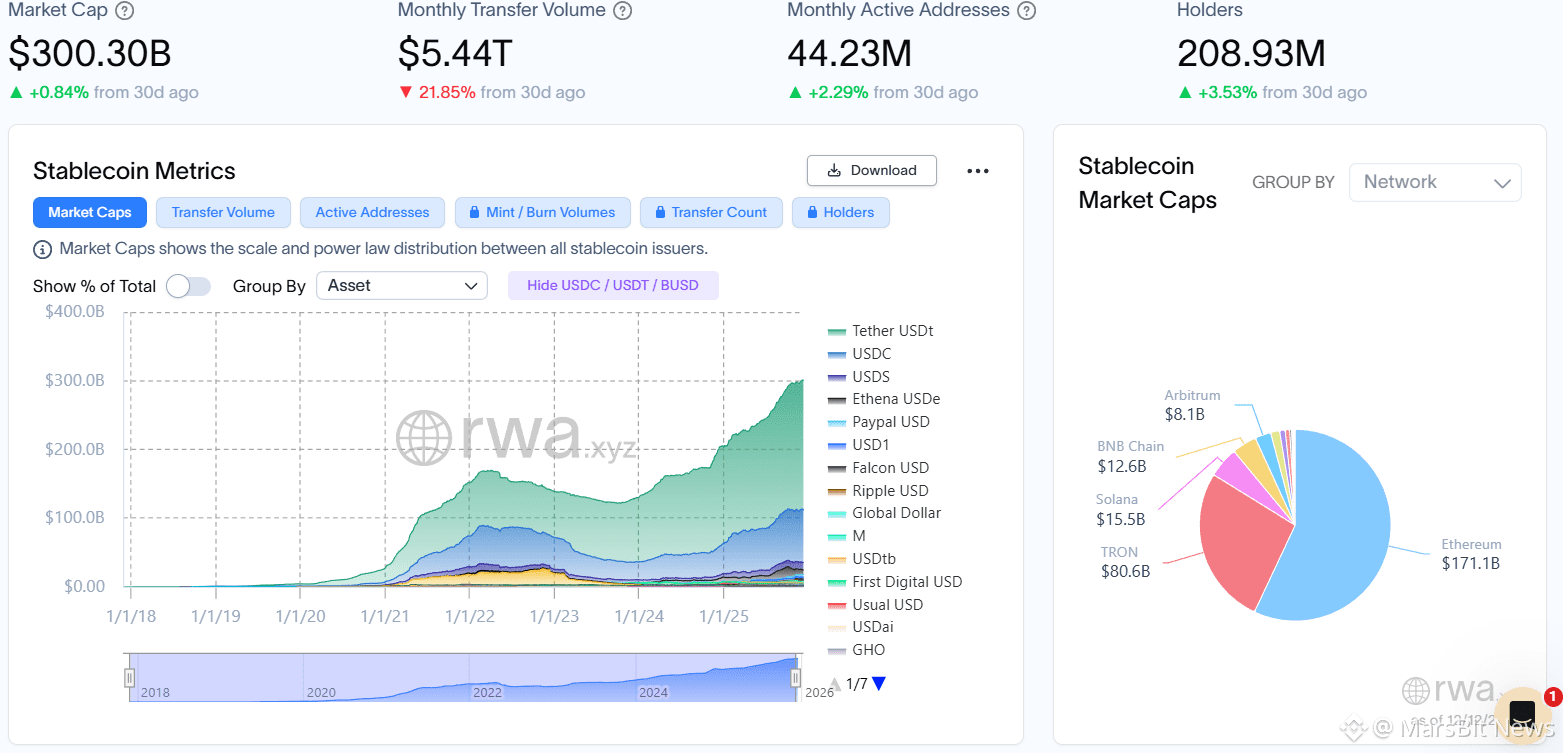Click the left handle of range slider
This screenshot has width=1563, height=753.
[x=129, y=678]
